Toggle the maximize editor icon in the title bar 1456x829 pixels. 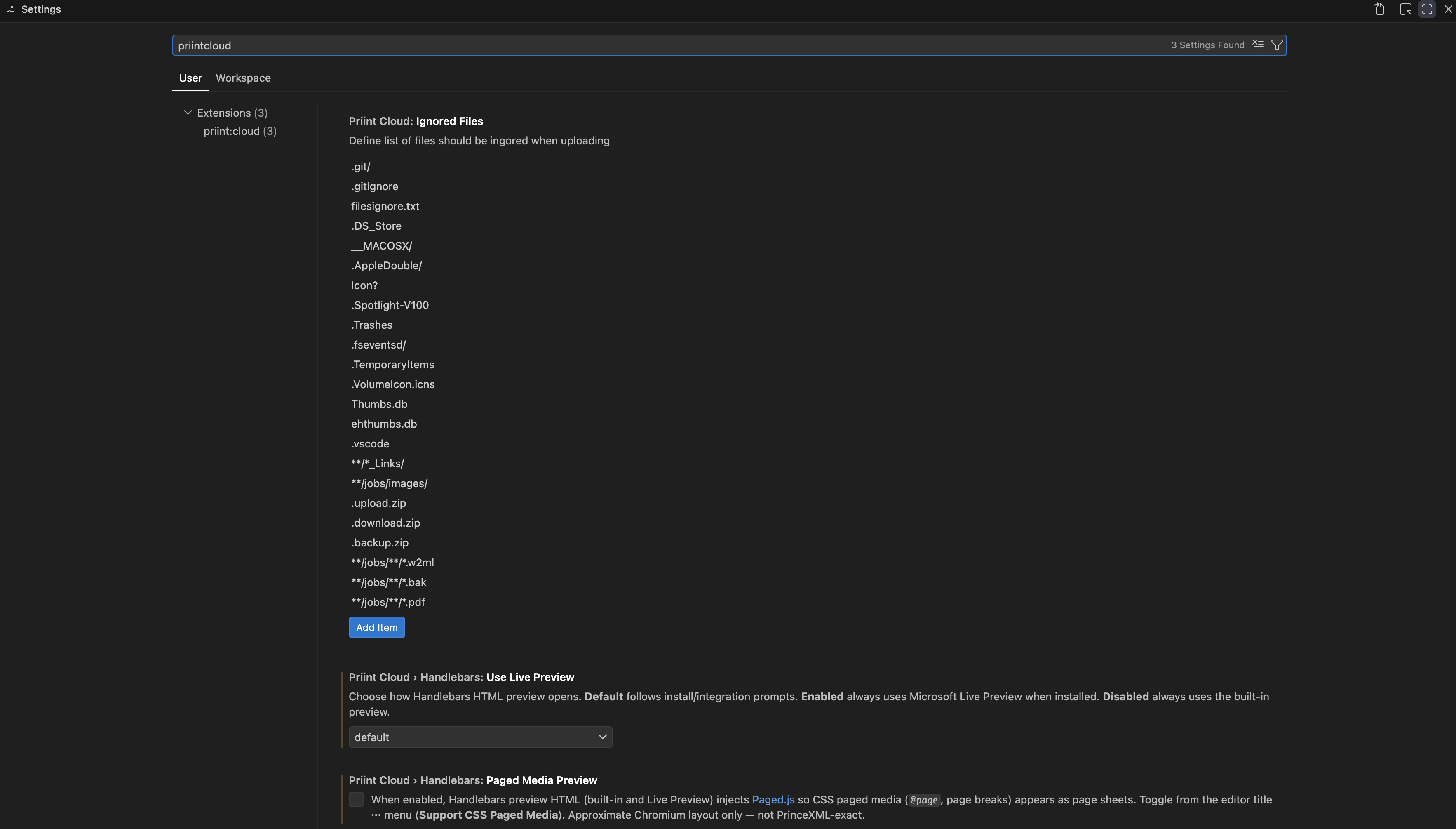[1427, 9]
